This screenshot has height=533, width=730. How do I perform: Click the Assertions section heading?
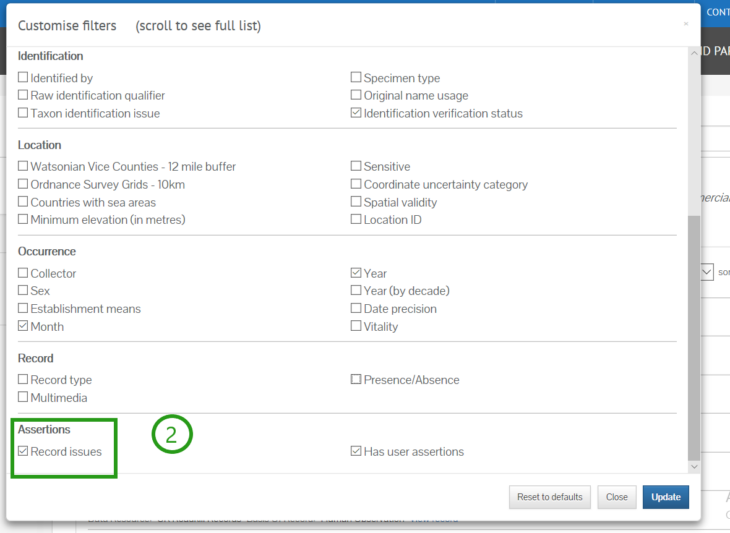pos(44,429)
